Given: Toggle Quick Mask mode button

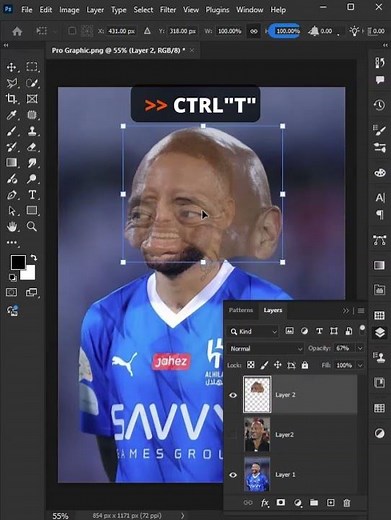Looking at the screenshot, I should pos(12,292).
